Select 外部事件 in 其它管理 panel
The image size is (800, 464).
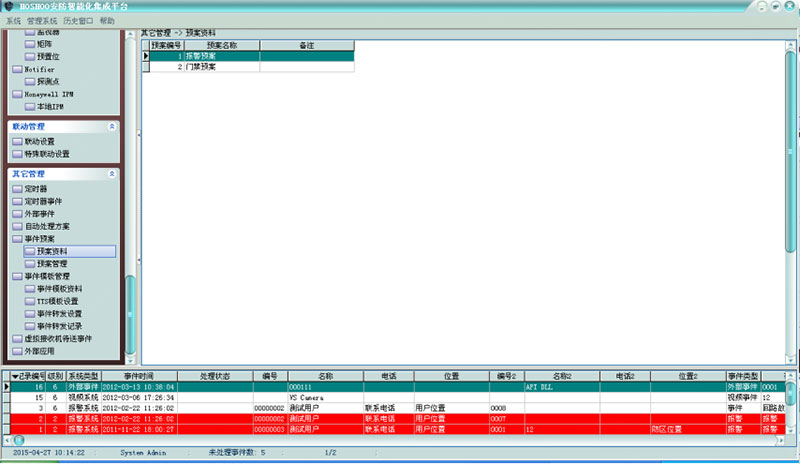point(38,214)
